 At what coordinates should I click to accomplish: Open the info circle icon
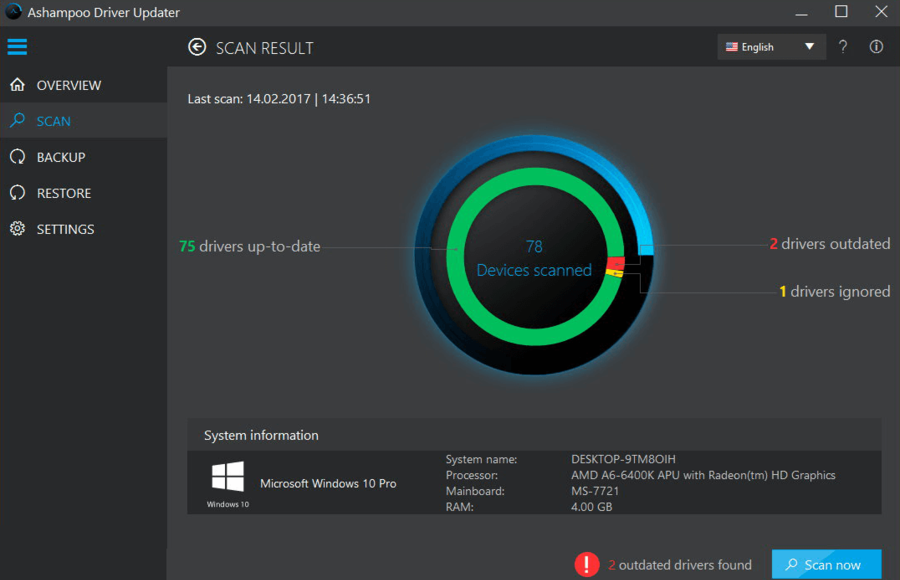[x=876, y=47]
